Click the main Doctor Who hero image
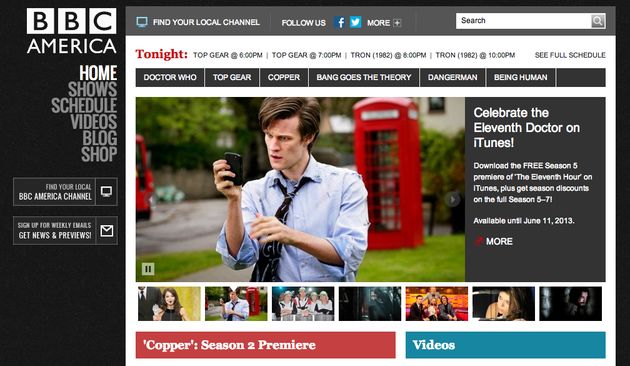630x366 pixels. coord(300,189)
